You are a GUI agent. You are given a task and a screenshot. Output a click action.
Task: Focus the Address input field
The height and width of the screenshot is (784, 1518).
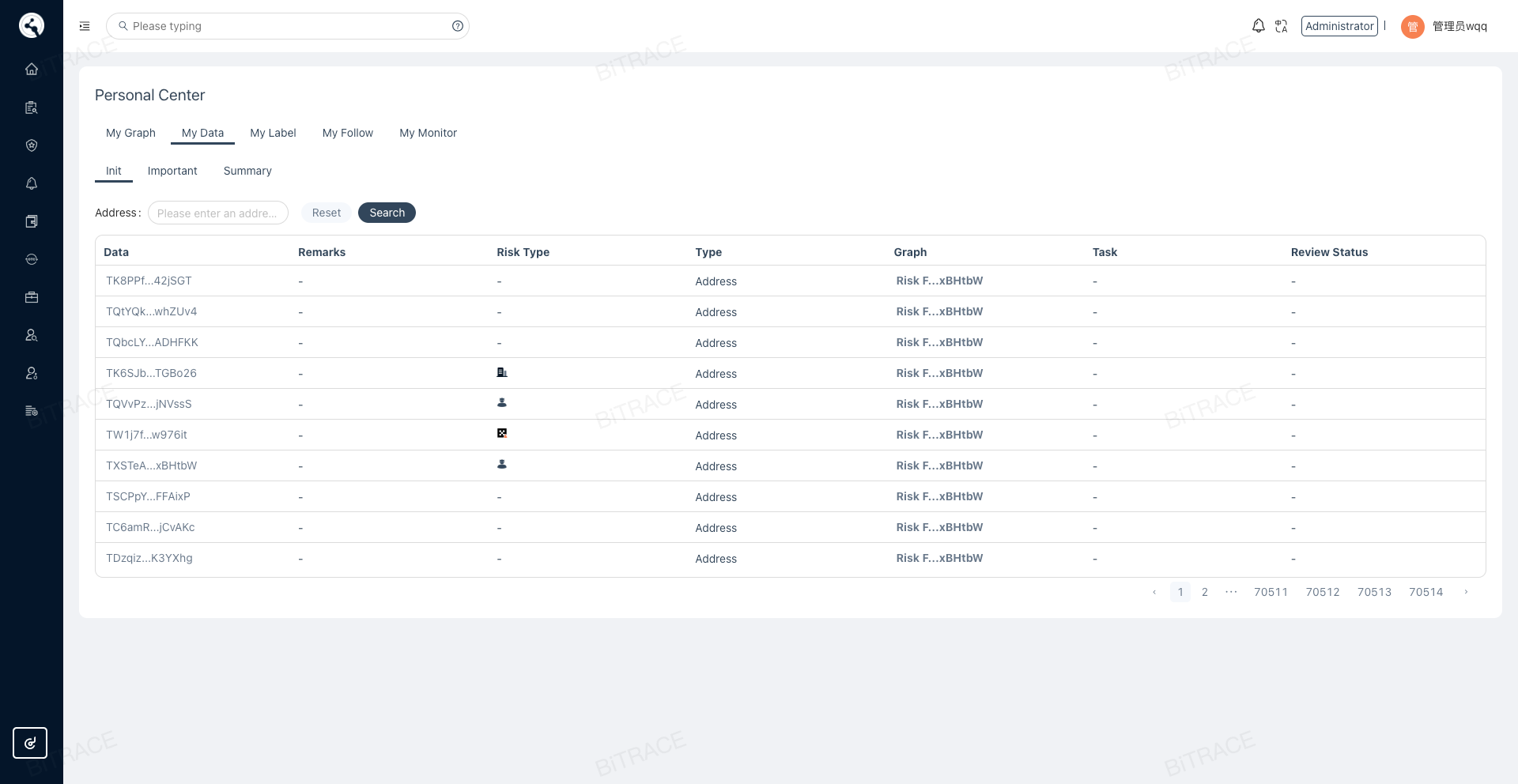218,213
